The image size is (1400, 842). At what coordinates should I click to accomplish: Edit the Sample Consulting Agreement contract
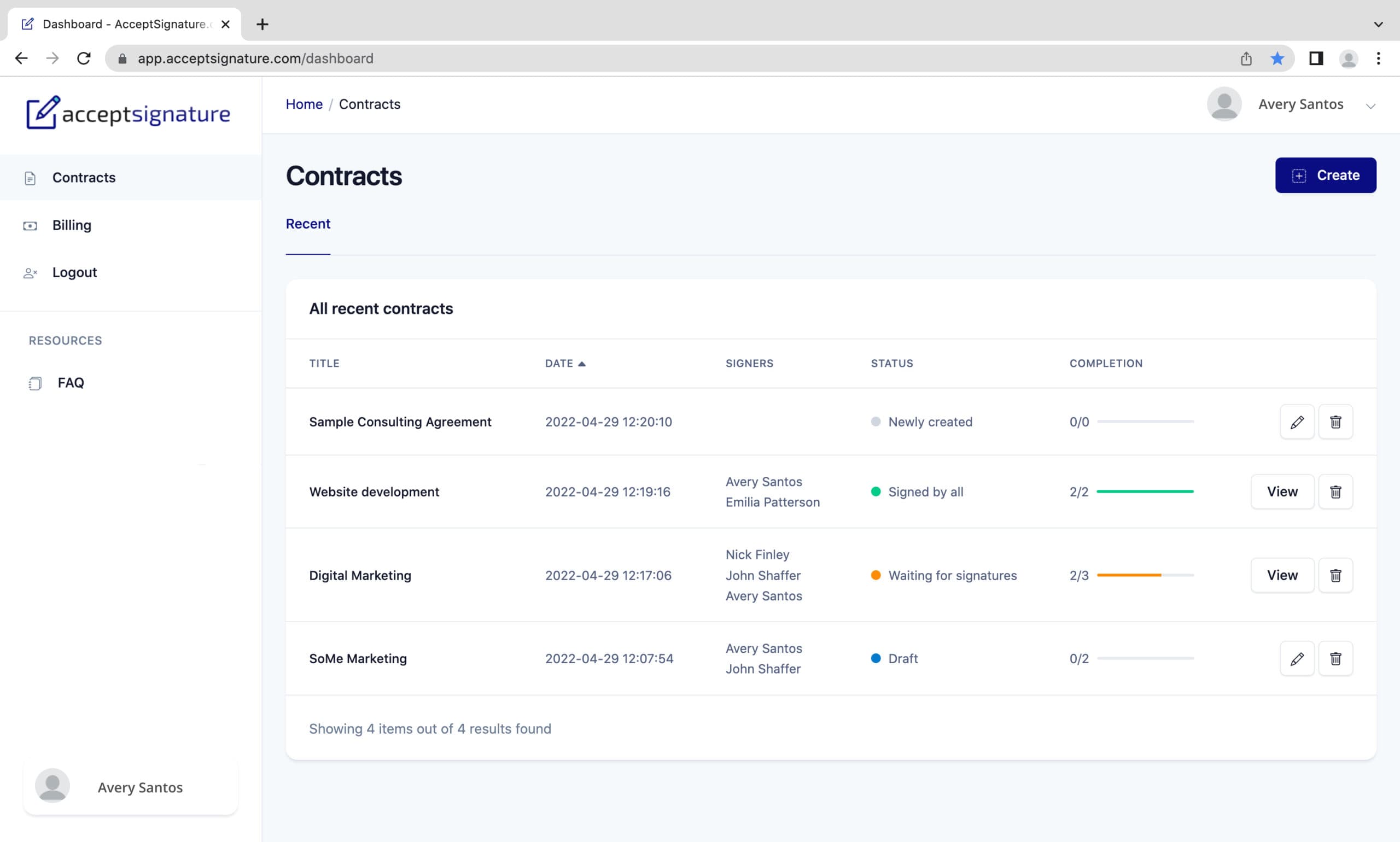[x=1297, y=422]
